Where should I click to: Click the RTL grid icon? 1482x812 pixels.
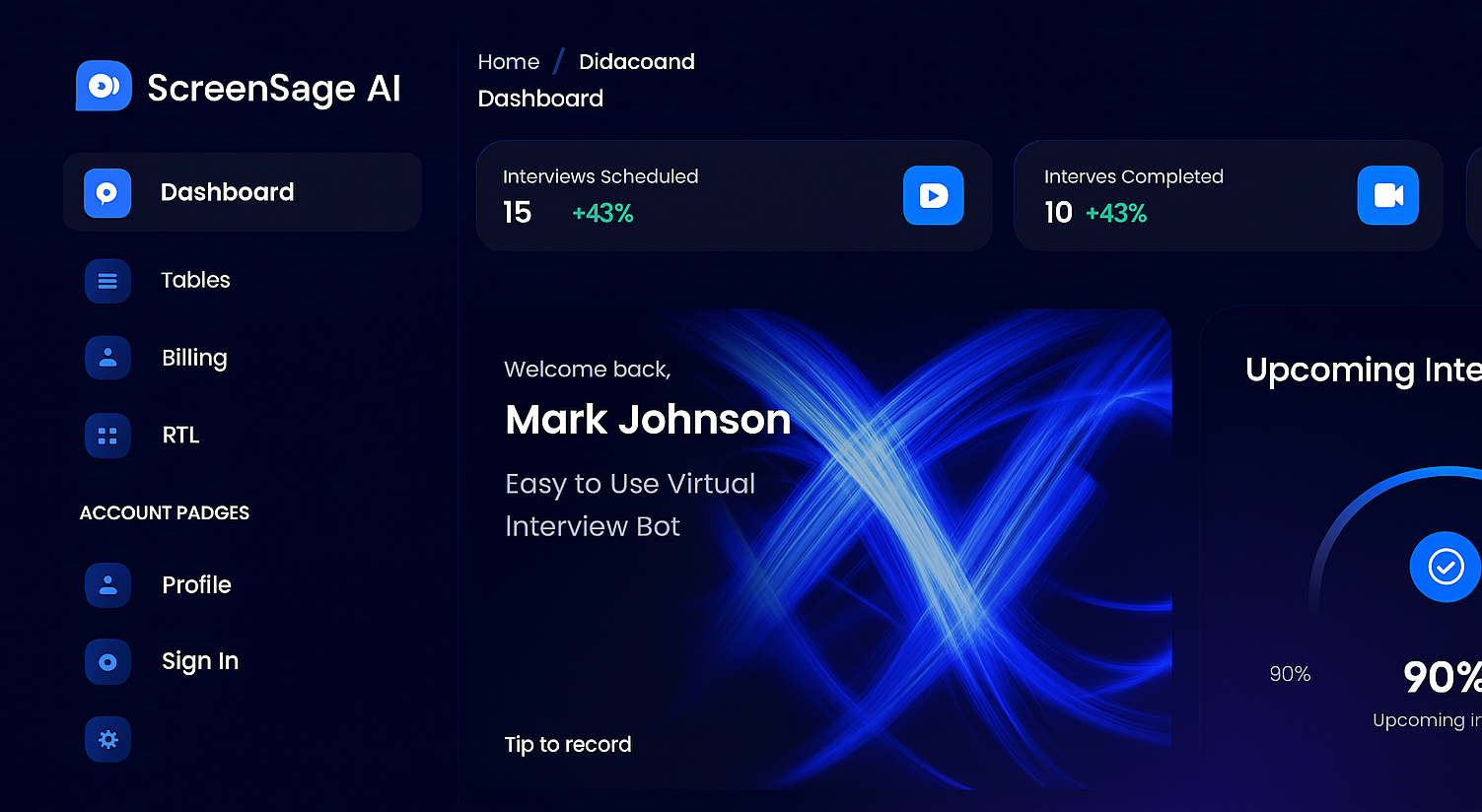pos(107,436)
